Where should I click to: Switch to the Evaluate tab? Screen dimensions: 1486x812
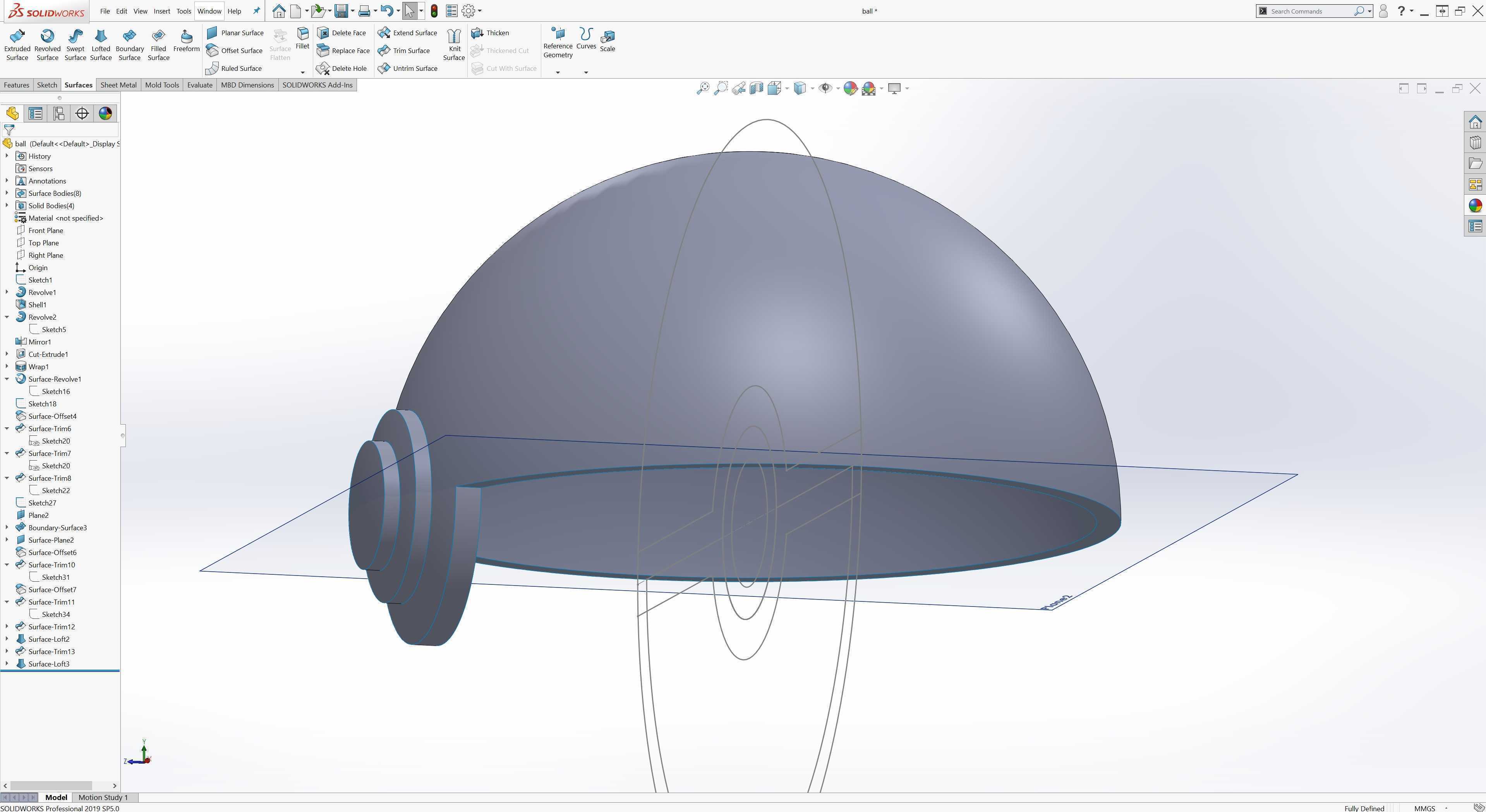(x=200, y=86)
